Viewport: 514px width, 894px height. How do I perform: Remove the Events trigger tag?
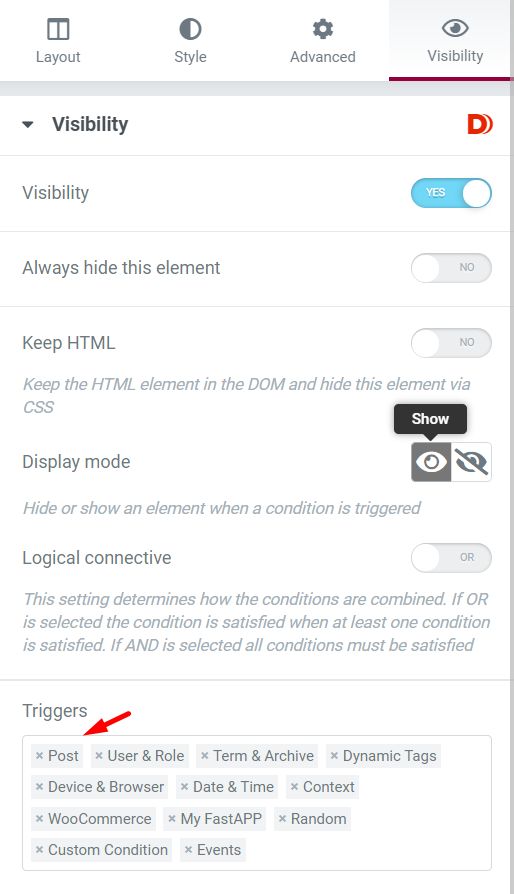click(188, 850)
